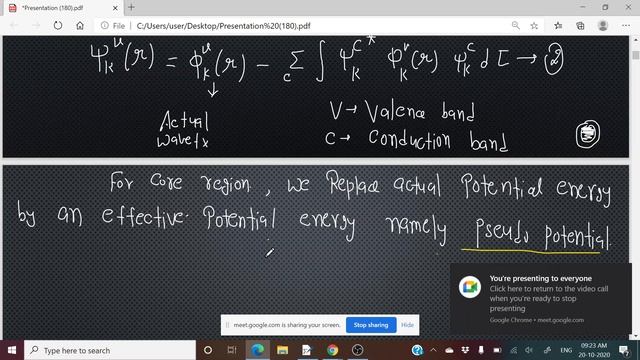Open the Collections icon in Edge
This screenshot has width=640, height=360.
coord(580,26)
